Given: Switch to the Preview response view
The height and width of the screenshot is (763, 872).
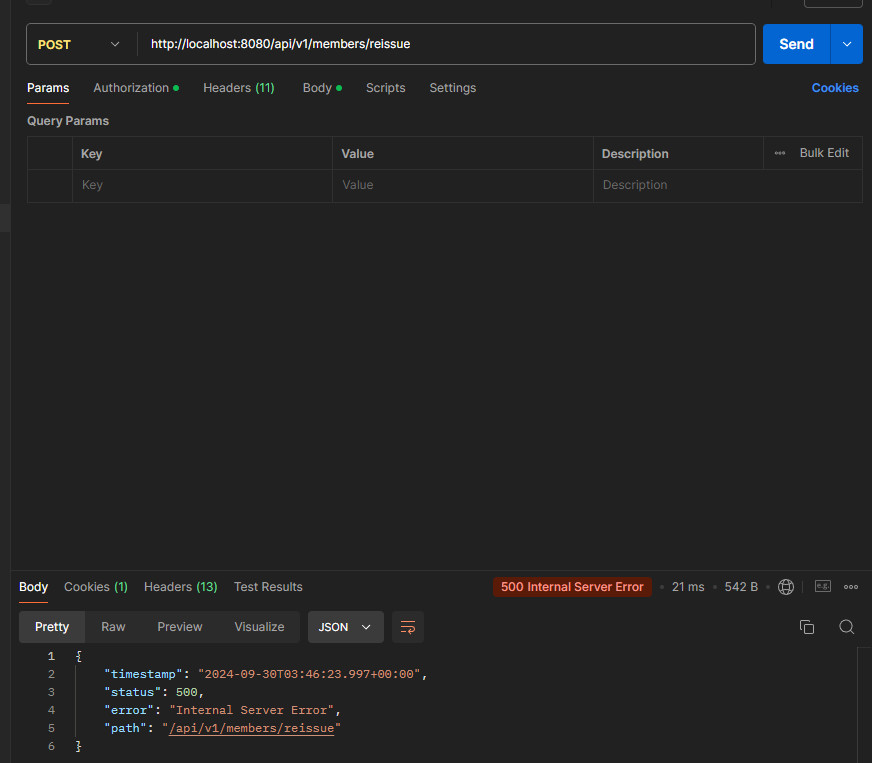Looking at the screenshot, I should point(179,626).
